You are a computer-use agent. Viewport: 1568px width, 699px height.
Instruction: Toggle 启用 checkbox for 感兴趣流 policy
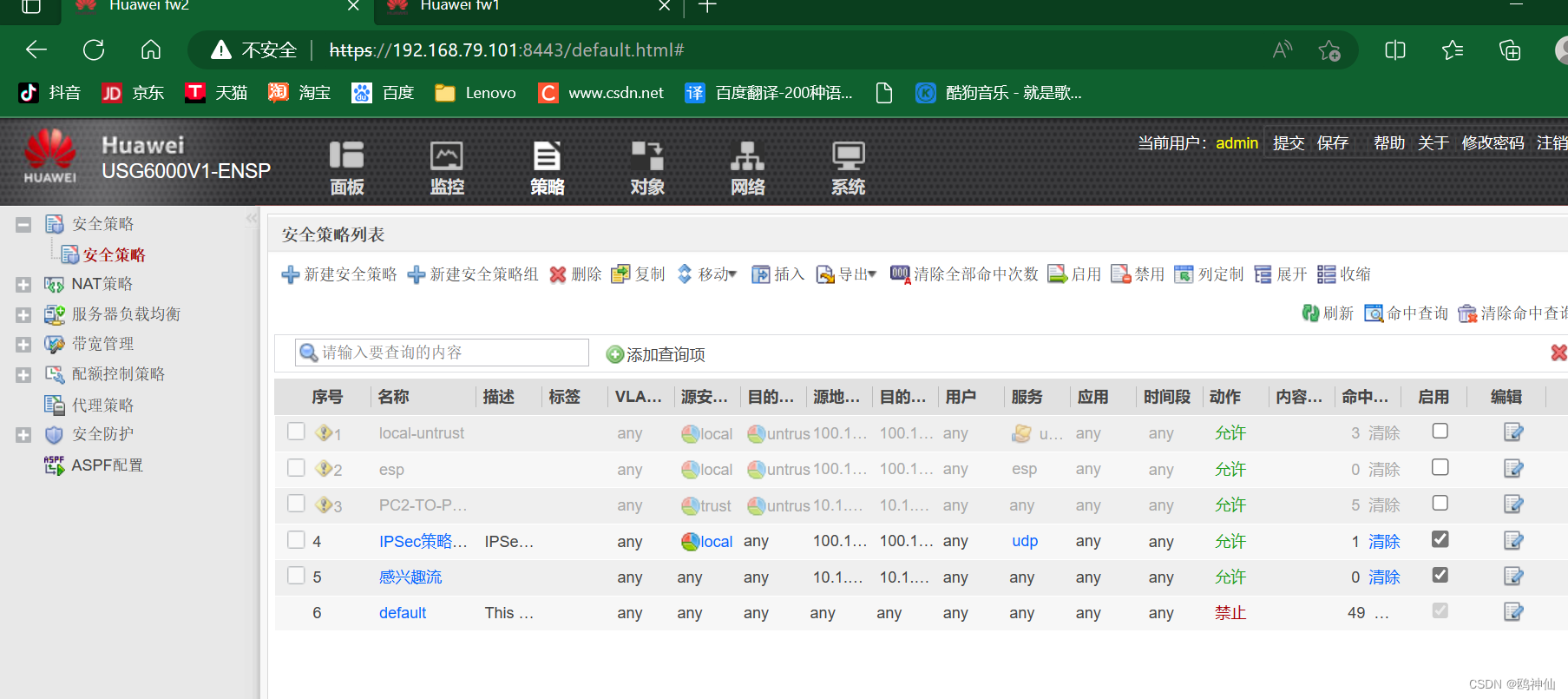click(x=1440, y=575)
